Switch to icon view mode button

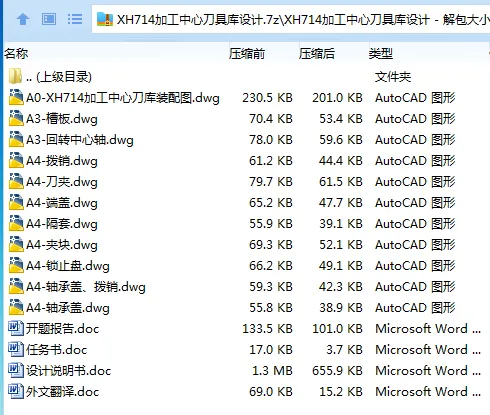[x=49, y=19]
